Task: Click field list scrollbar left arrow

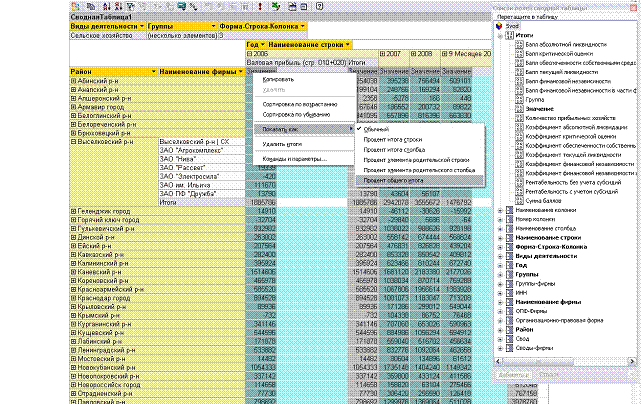Action: [498, 361]
